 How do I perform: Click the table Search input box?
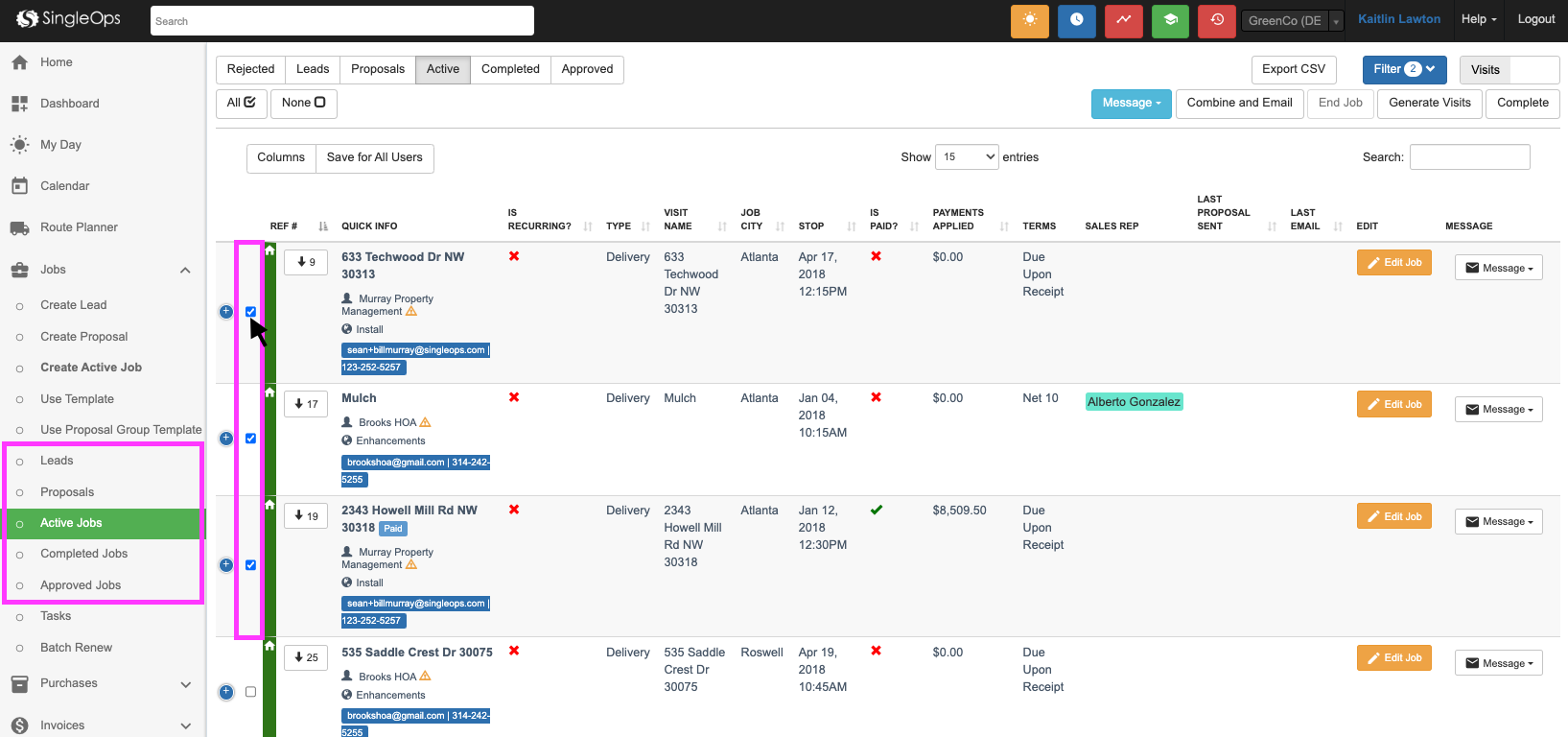[x=1469, y=157]
